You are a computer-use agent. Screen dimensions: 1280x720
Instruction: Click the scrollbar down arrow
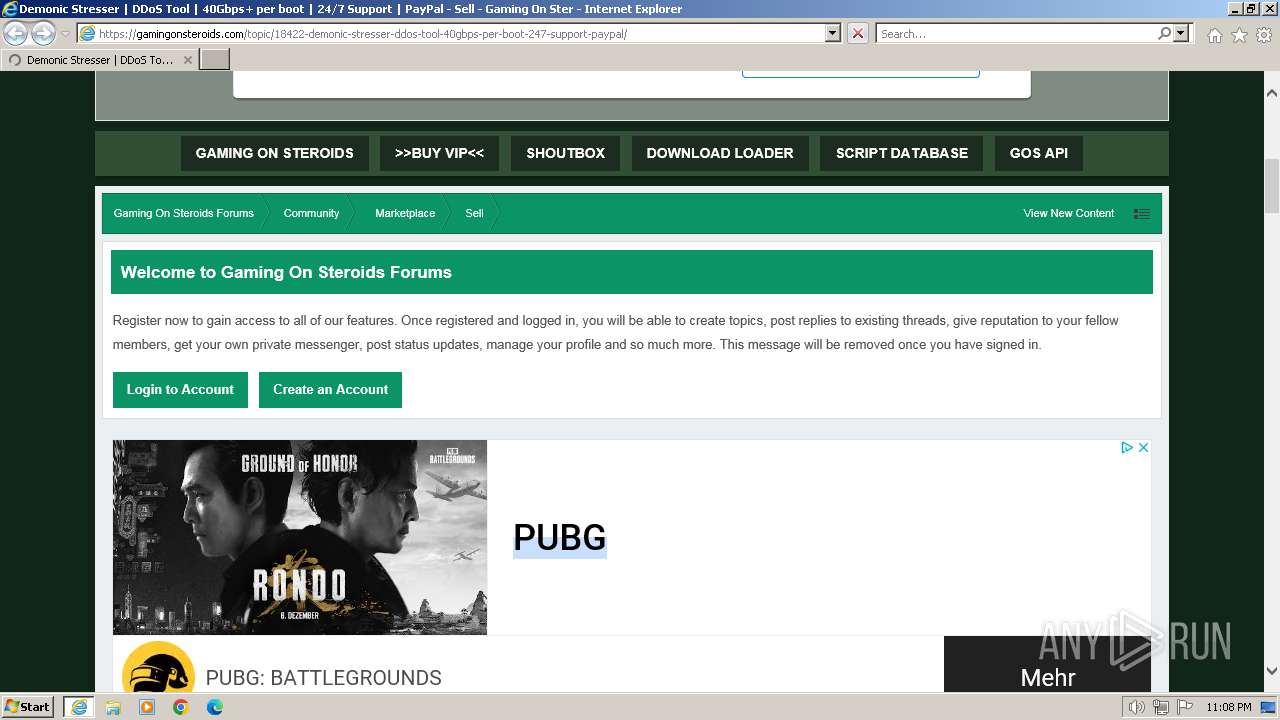[1272, 672]
